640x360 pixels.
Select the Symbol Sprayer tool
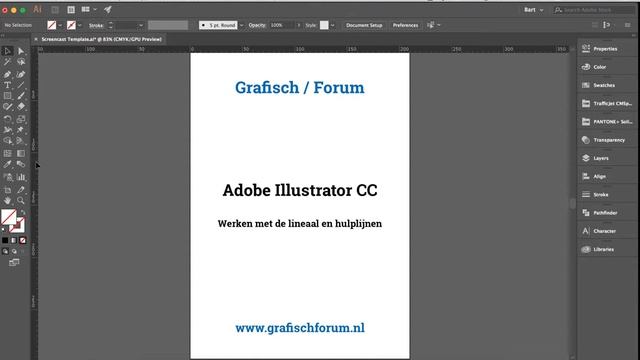[x=7, y=177]
